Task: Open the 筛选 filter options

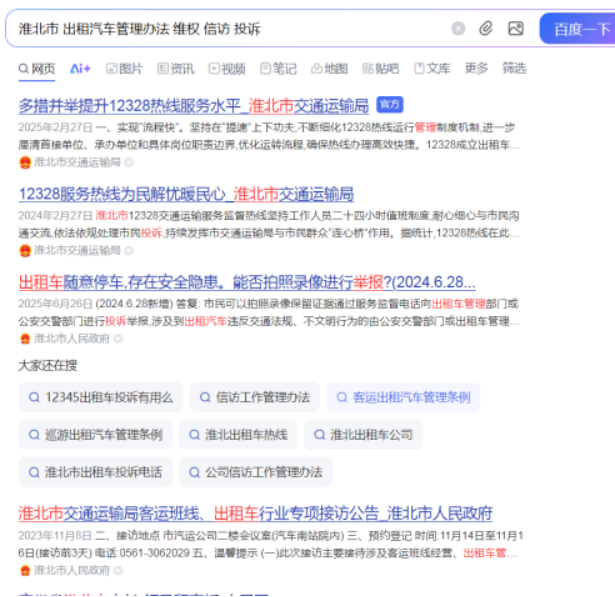Action: coord(514,68)
